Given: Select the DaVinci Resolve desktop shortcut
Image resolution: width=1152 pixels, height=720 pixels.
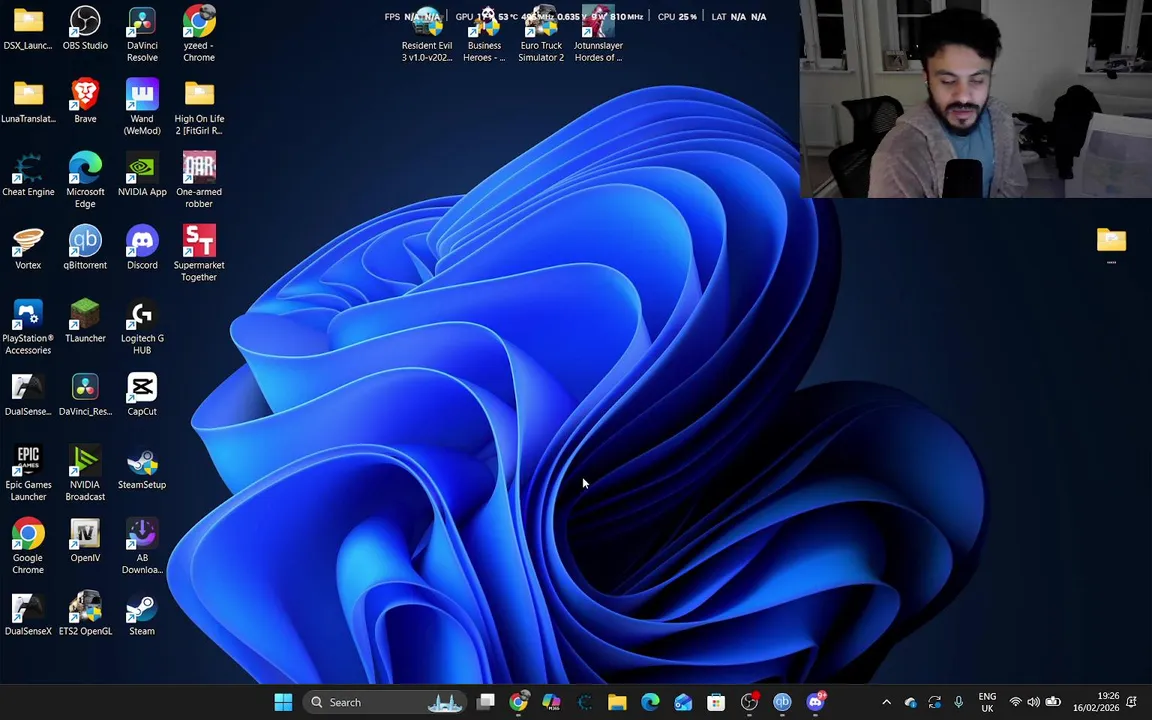Looking at the screenshot, I should (x=142, y=34).
